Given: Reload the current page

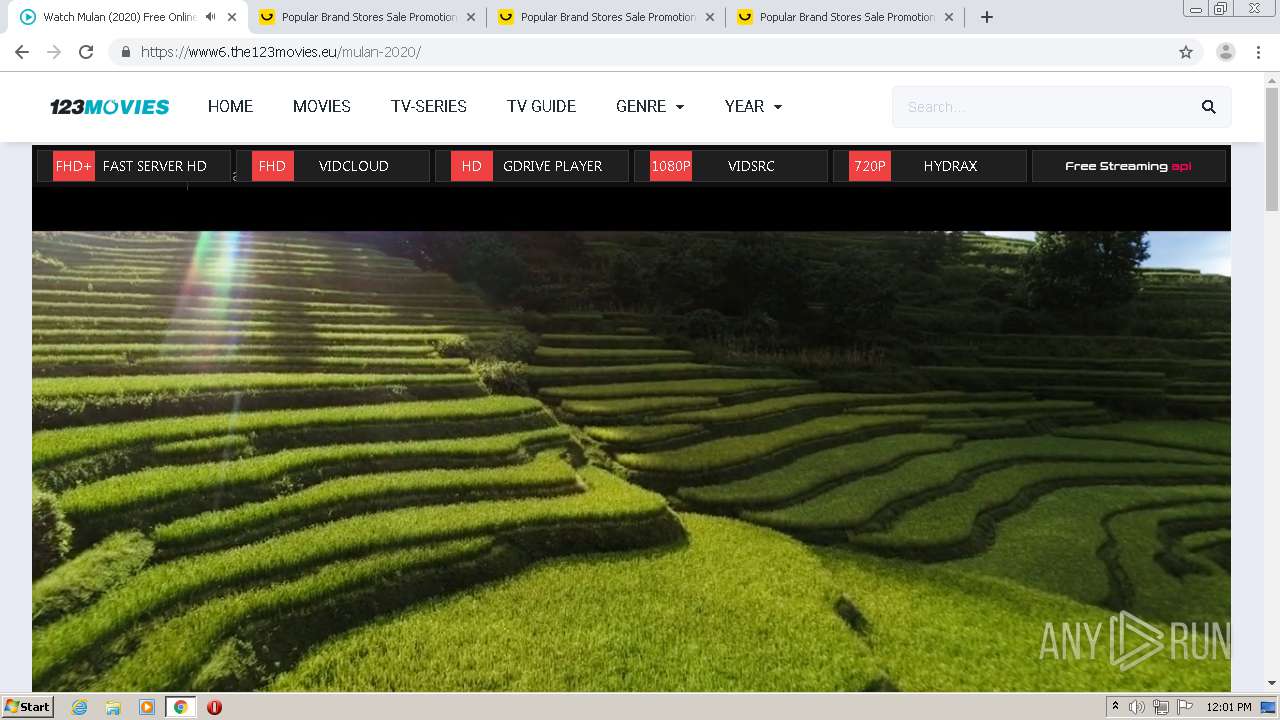Looking at the screenshot, I should pyautogui.click(x=86, y=52).
